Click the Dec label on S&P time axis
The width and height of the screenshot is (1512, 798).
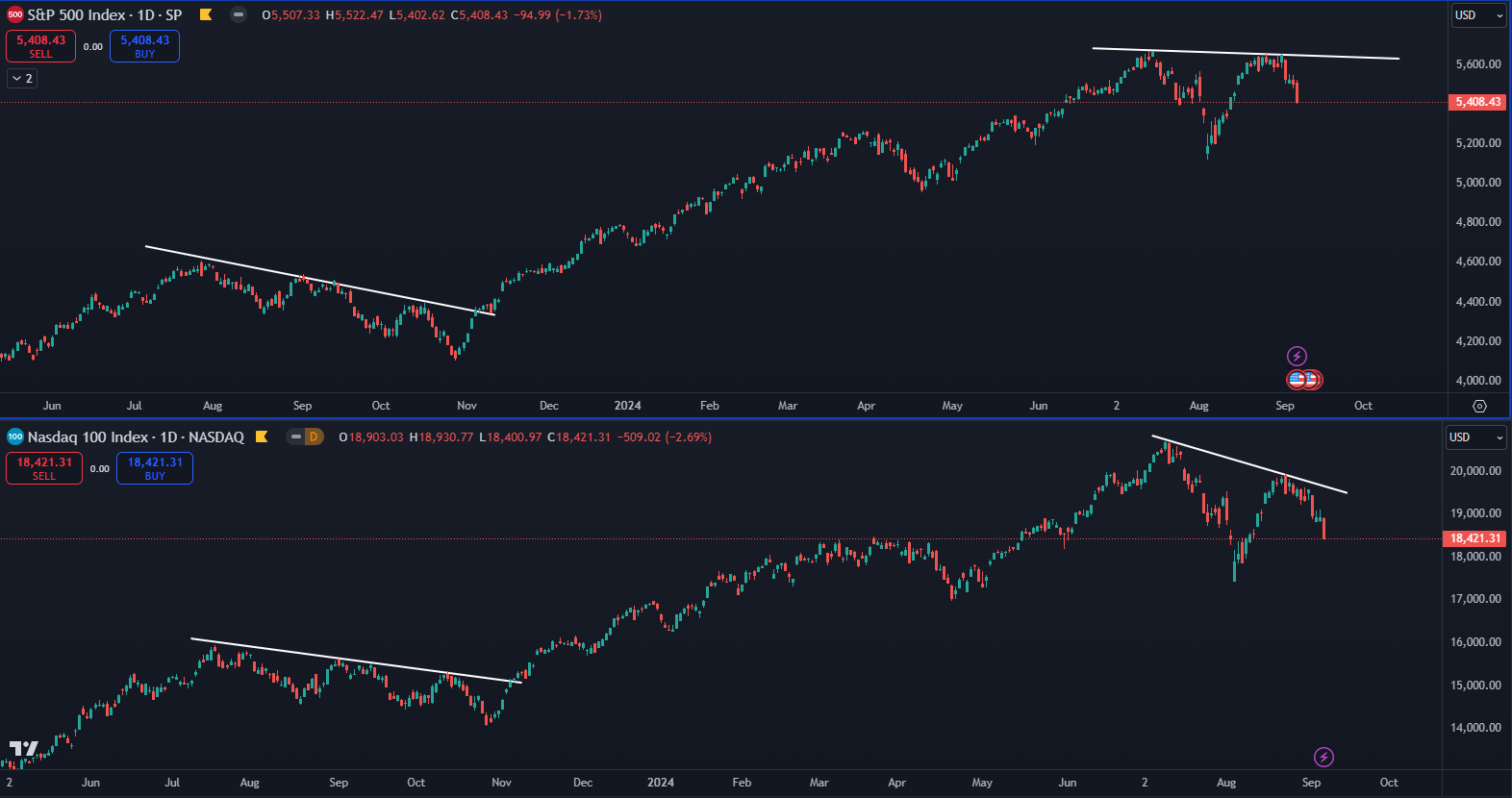[549, 406]
